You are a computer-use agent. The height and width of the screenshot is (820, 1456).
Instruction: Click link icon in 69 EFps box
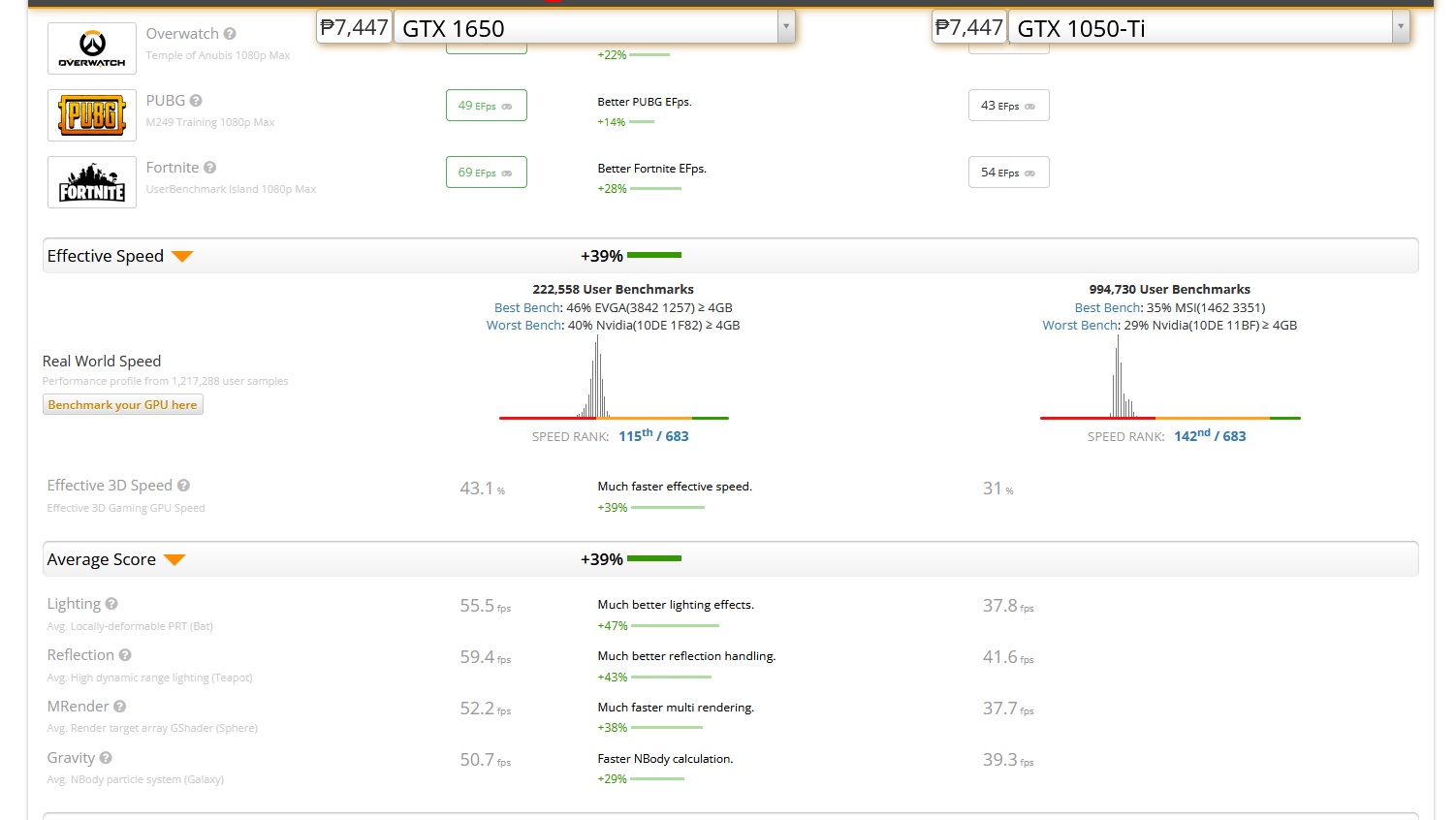coord(507,173)
